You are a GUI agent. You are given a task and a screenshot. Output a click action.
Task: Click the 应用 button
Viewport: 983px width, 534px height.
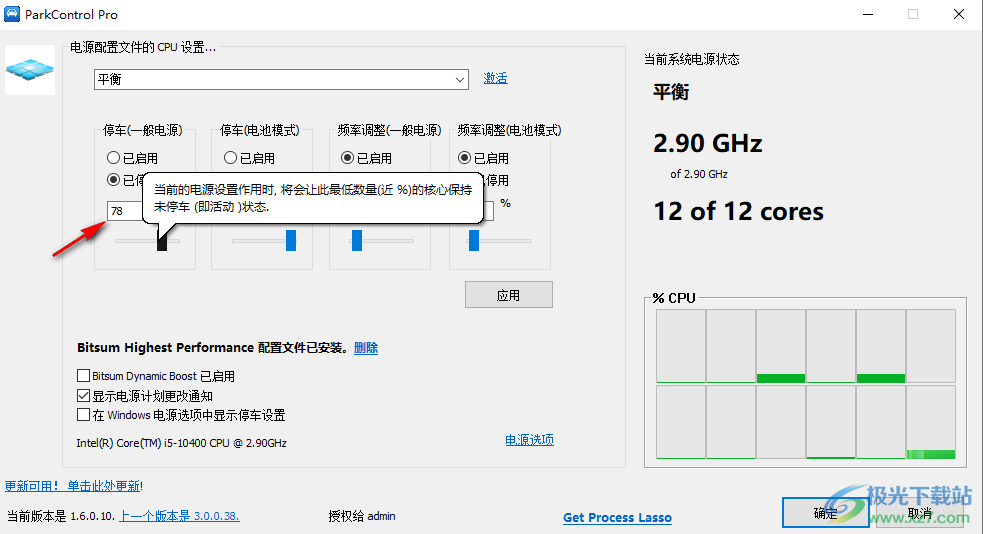pos(508,295)
